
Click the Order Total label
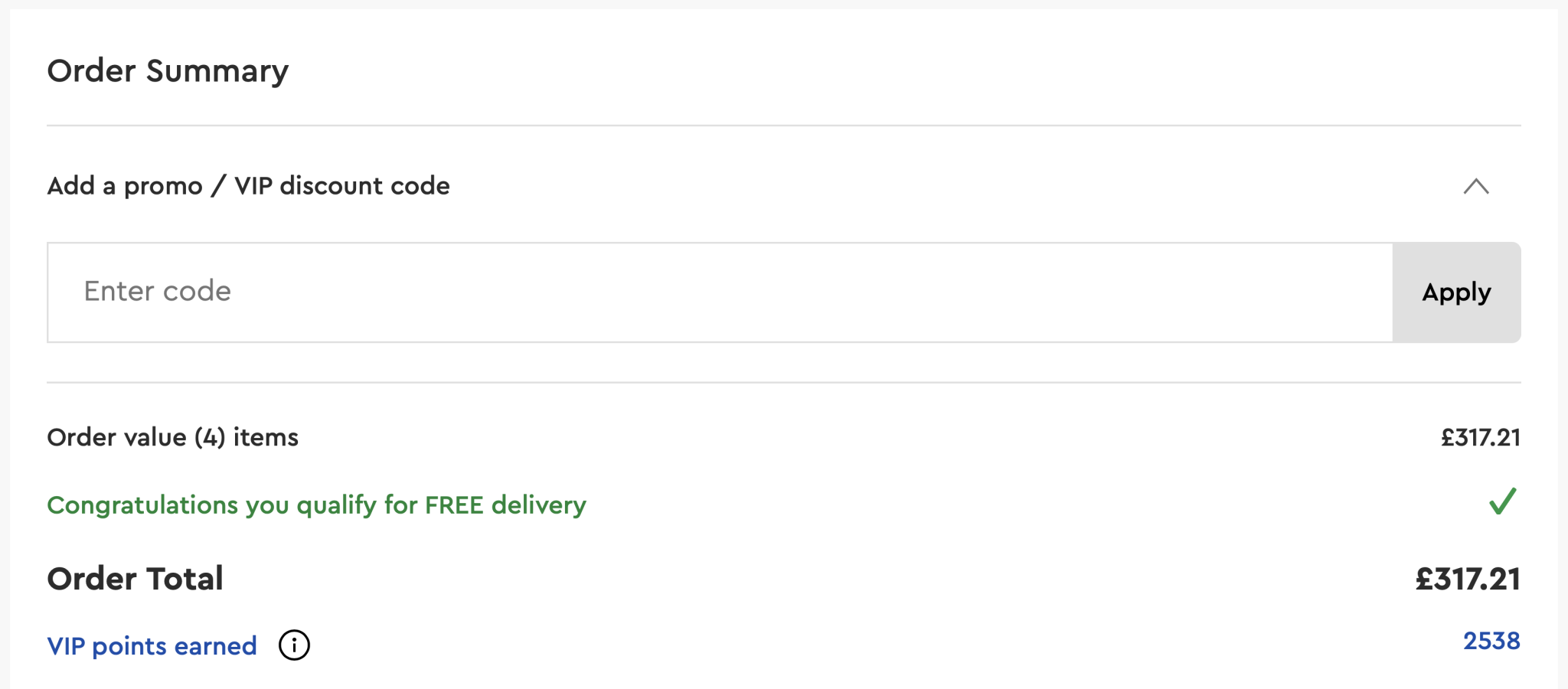click(135, 579)
